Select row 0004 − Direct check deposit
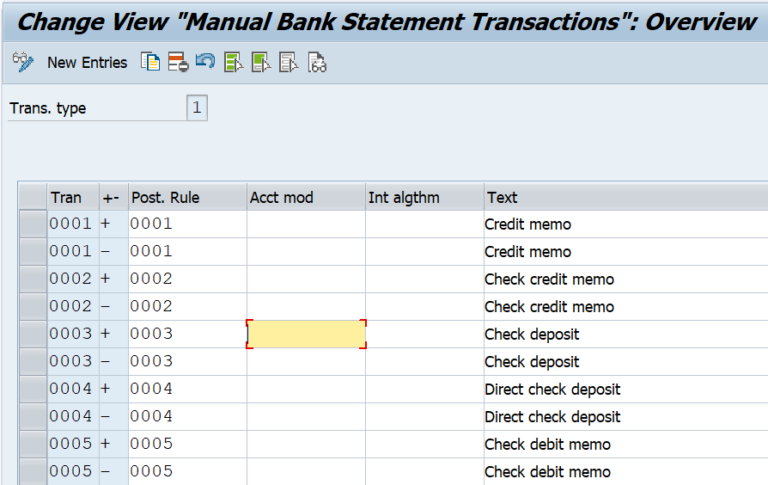Viewport: 768px width, 485px height. [x=33, y=416]
